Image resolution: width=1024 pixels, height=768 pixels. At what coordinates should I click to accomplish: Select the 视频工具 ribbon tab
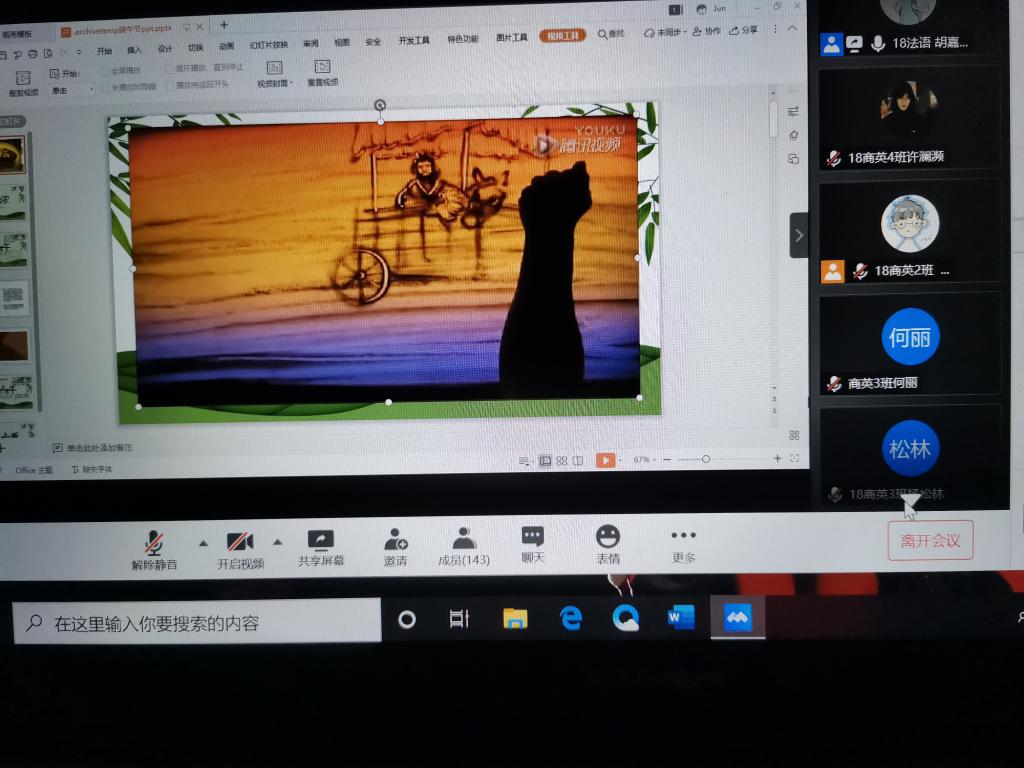562,36
